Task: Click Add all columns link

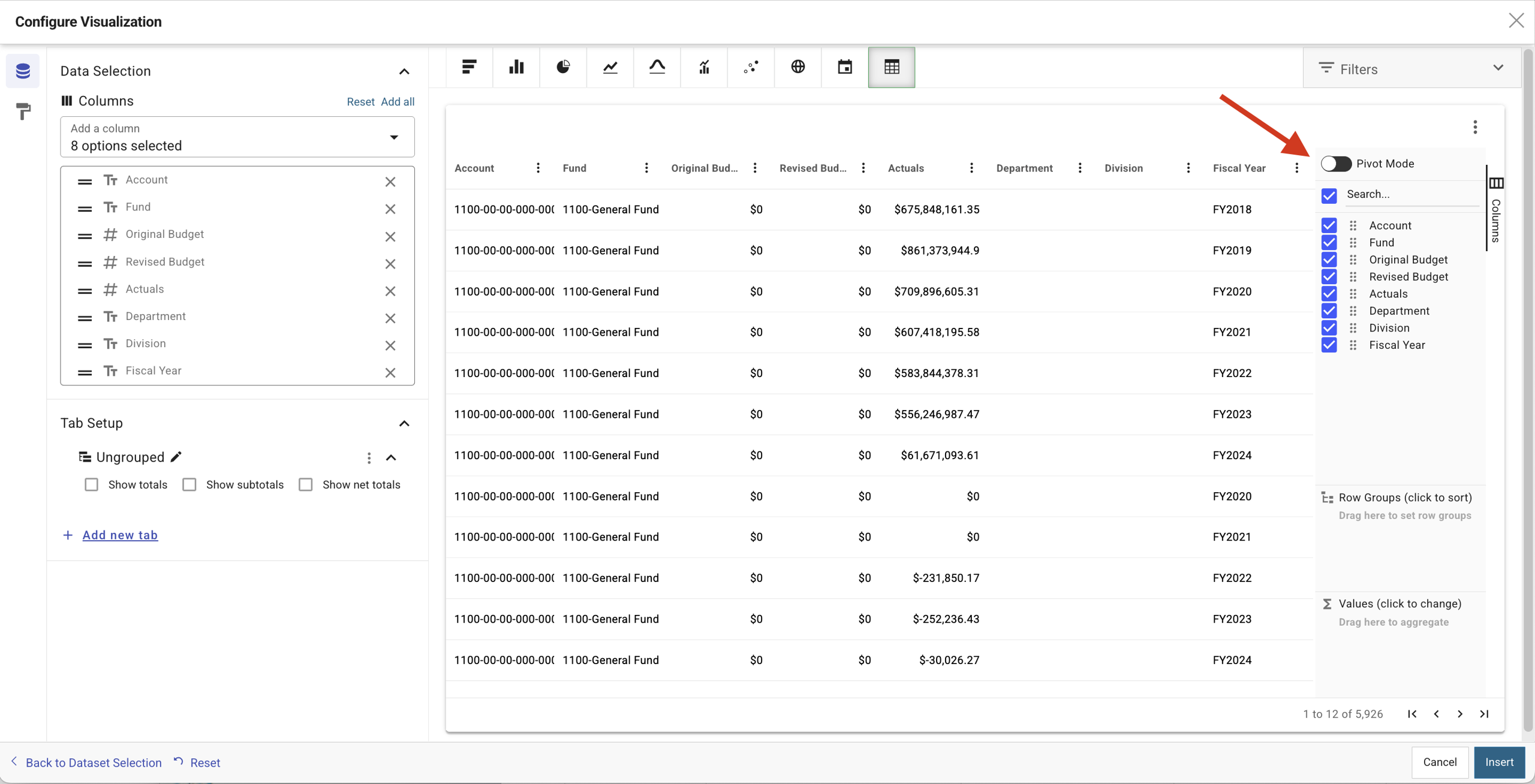Action: click(398, 101)
